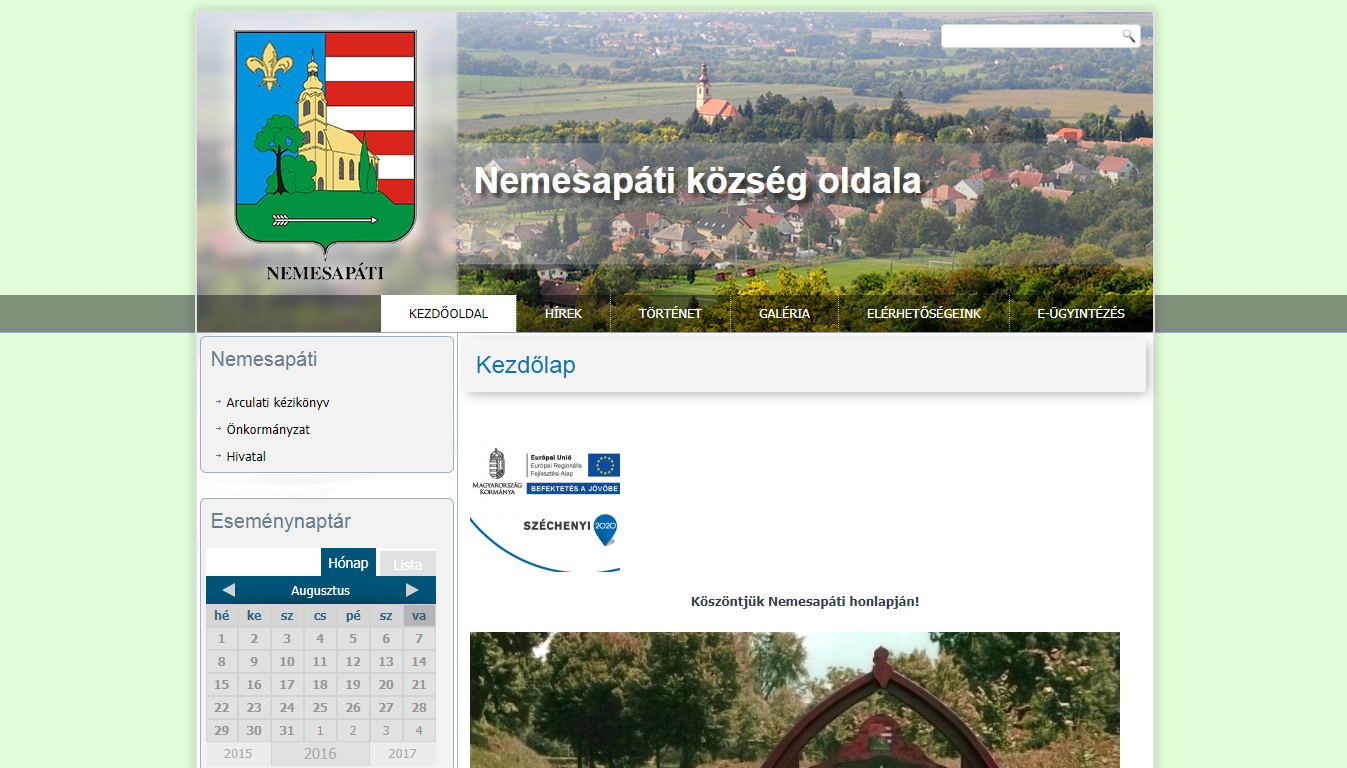Click the 'Köszöntjük Nemesapáti honlapján!' greeting text
The image size is (1347, 768).
(805, 602)
